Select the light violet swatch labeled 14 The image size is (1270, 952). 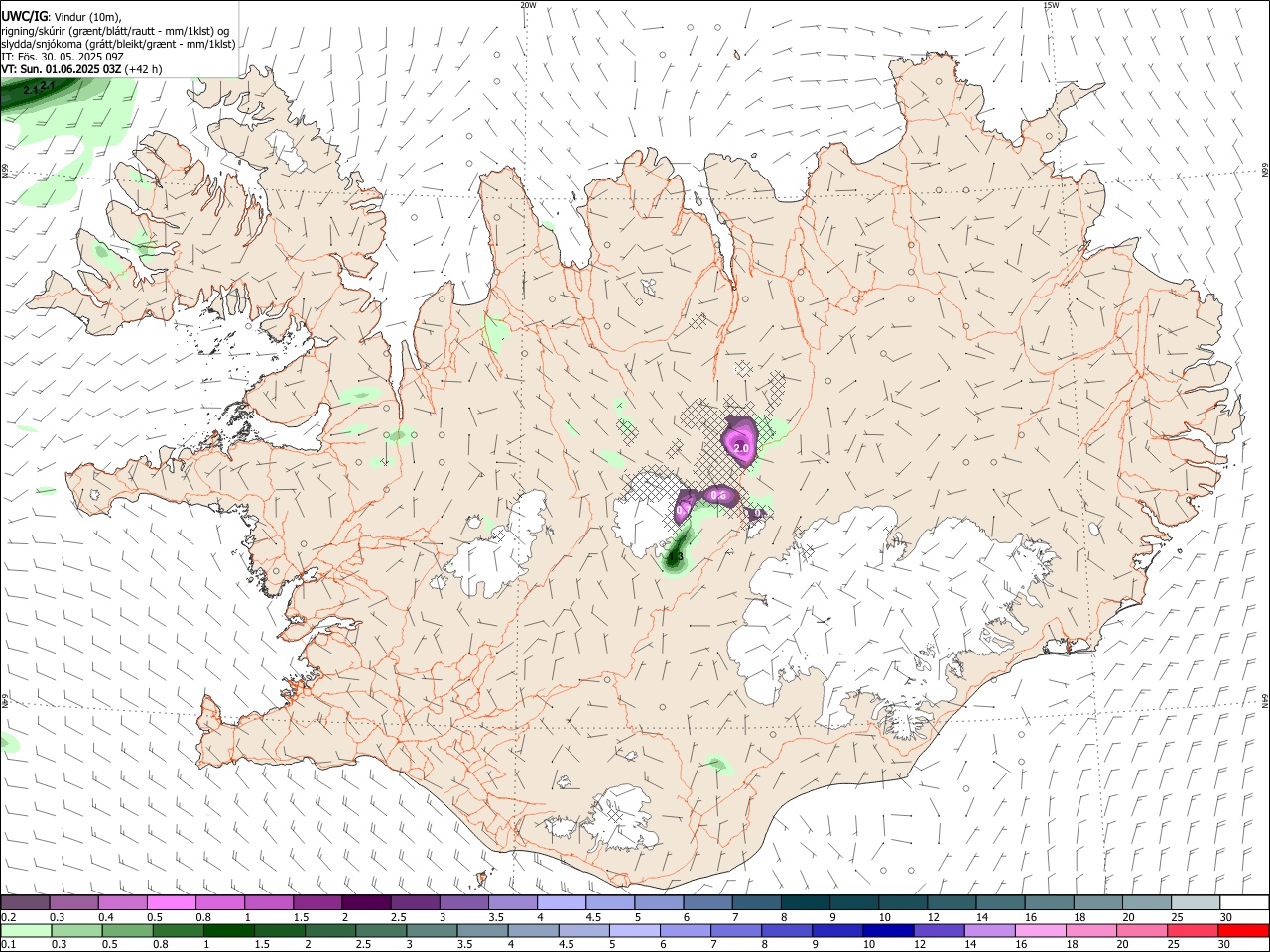989,931
